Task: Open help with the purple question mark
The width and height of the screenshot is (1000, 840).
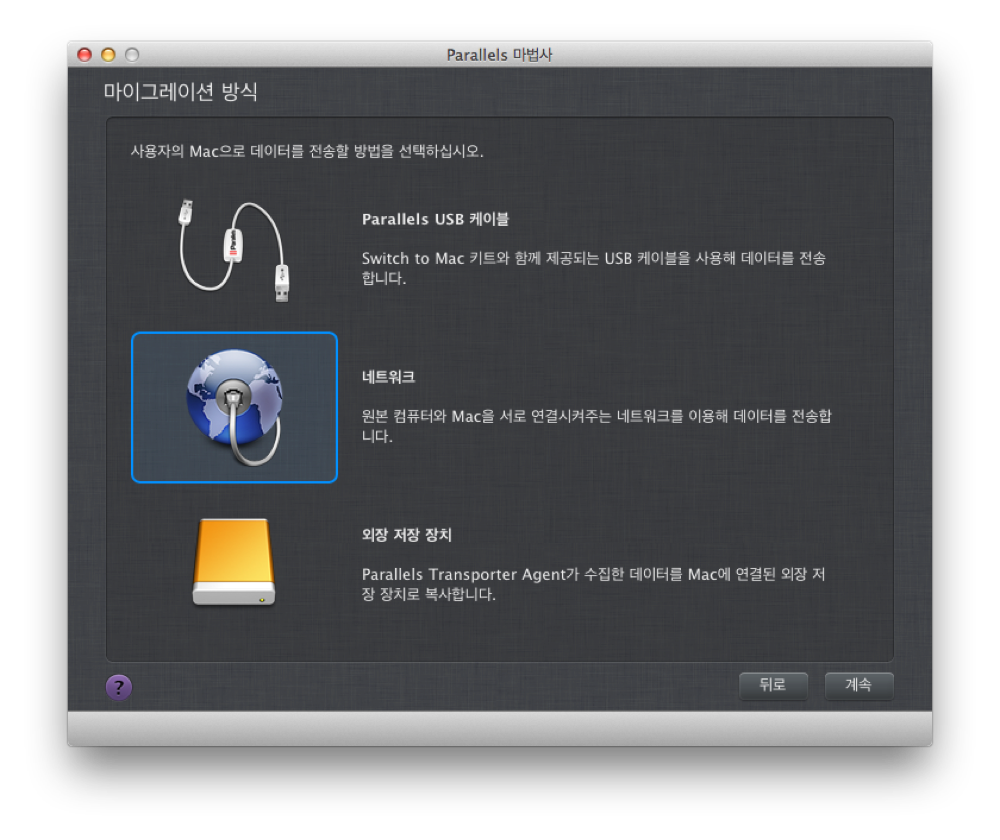Action: [x=119, y=687]
